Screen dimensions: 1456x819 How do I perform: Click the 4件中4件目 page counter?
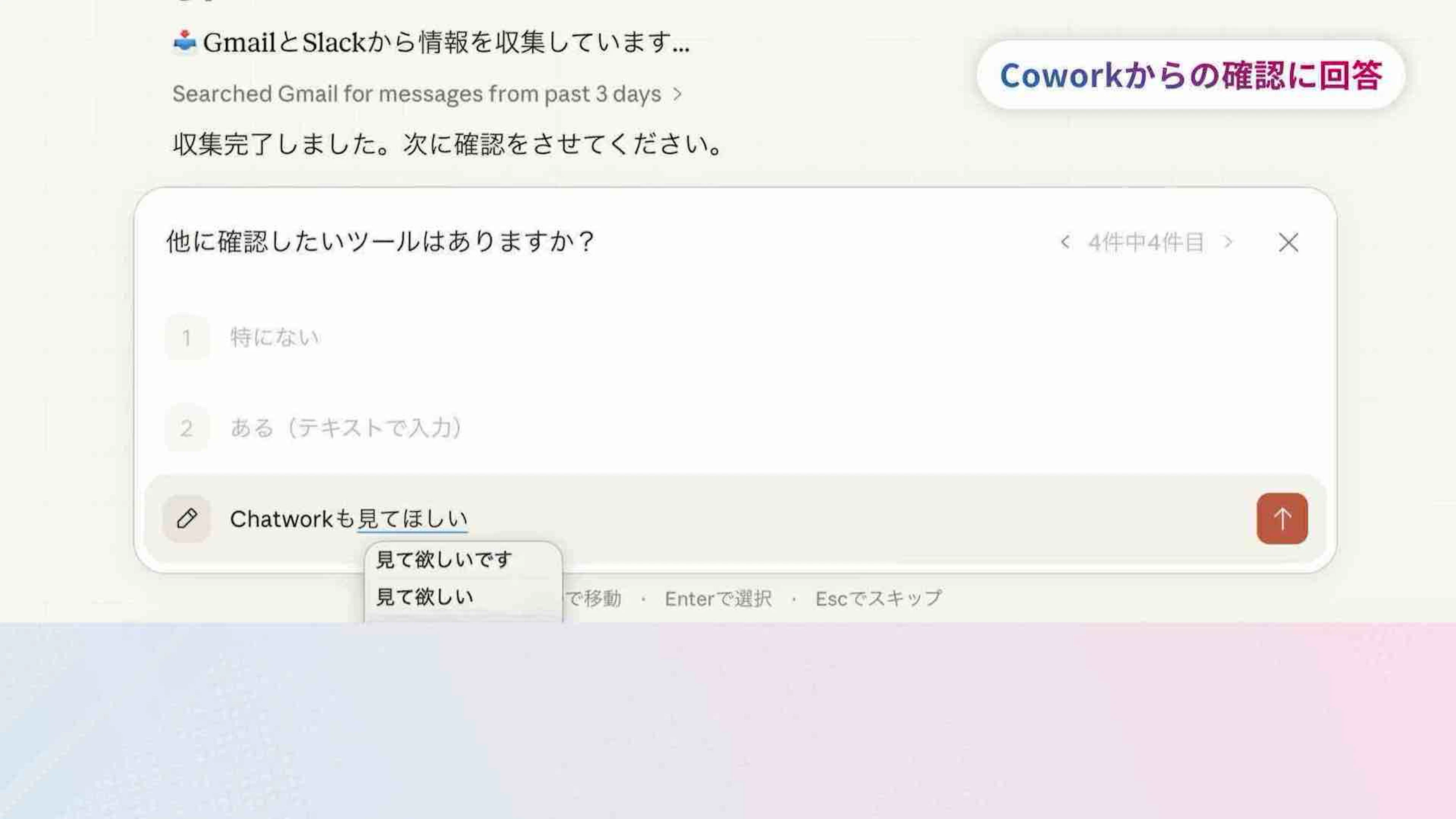1146,243
